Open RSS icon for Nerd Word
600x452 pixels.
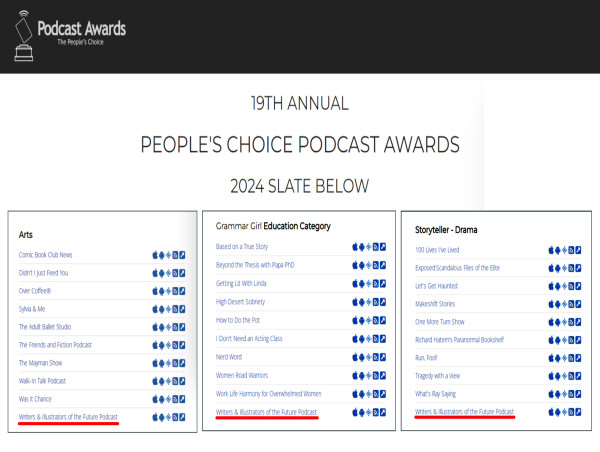point(376,357)
